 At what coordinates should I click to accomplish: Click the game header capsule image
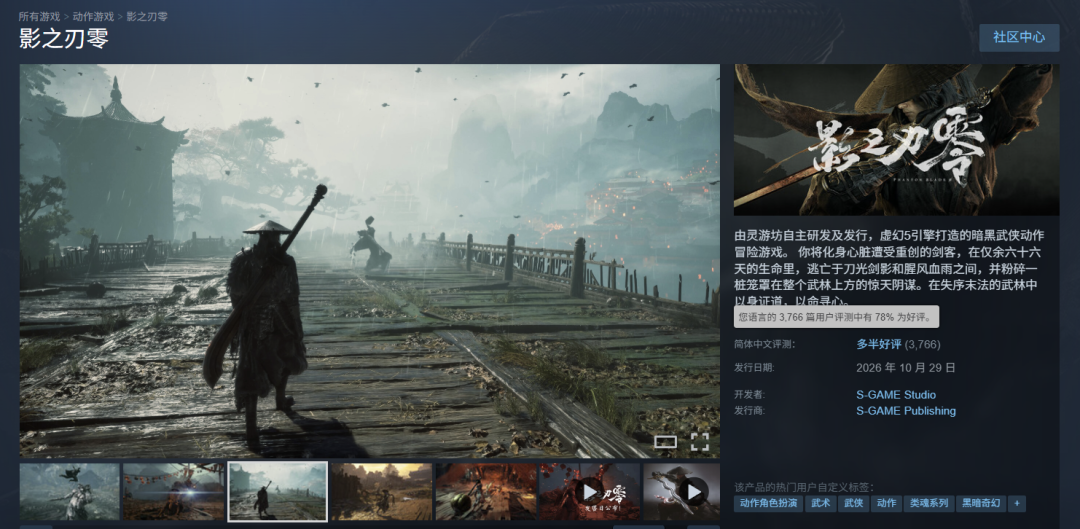pyautogui.click(x=897, y=140)
